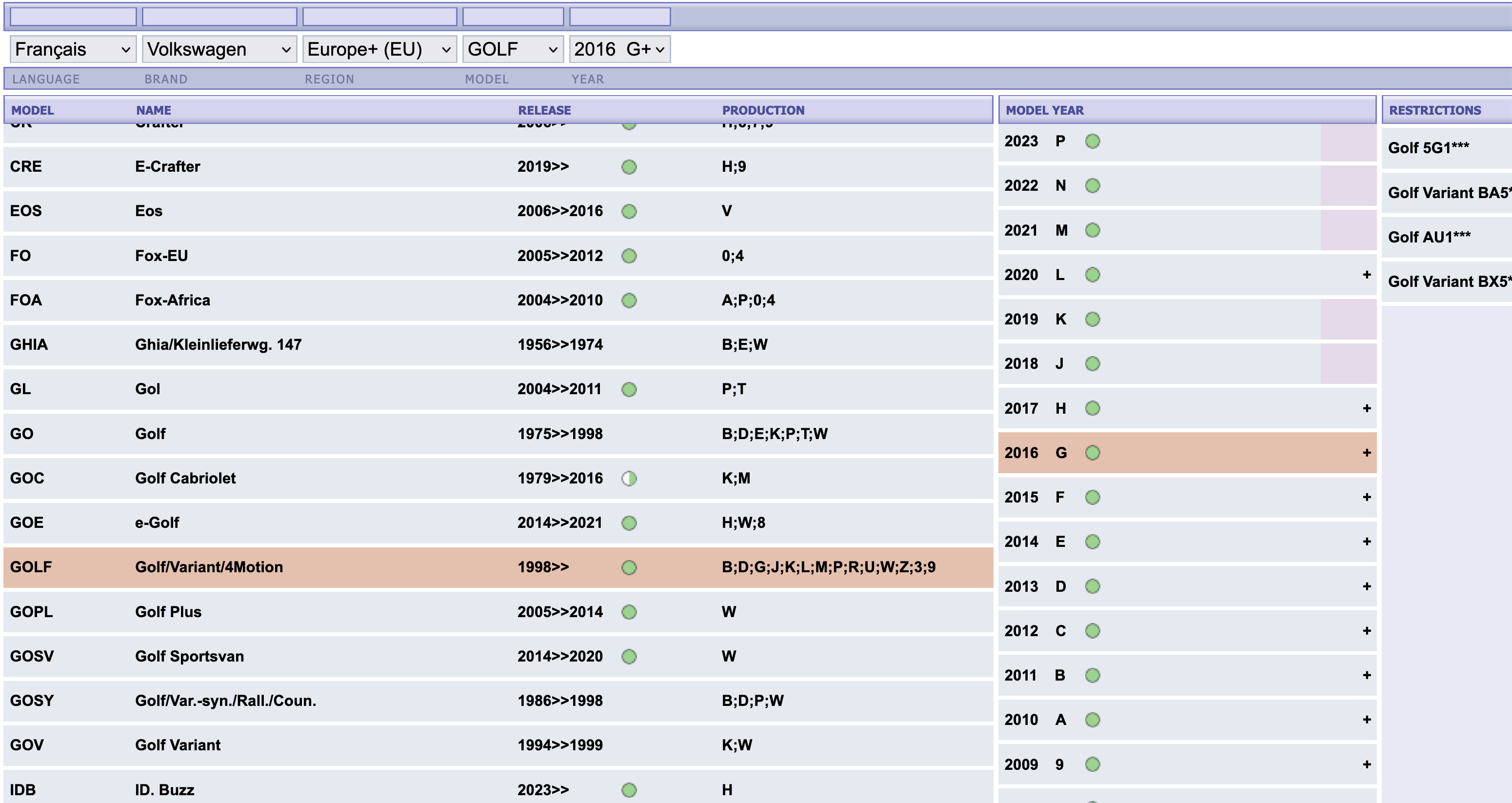The height and width of the screenshot is (803, 1512).
Task: Click the NAME column header
Action: coord(154,110)
